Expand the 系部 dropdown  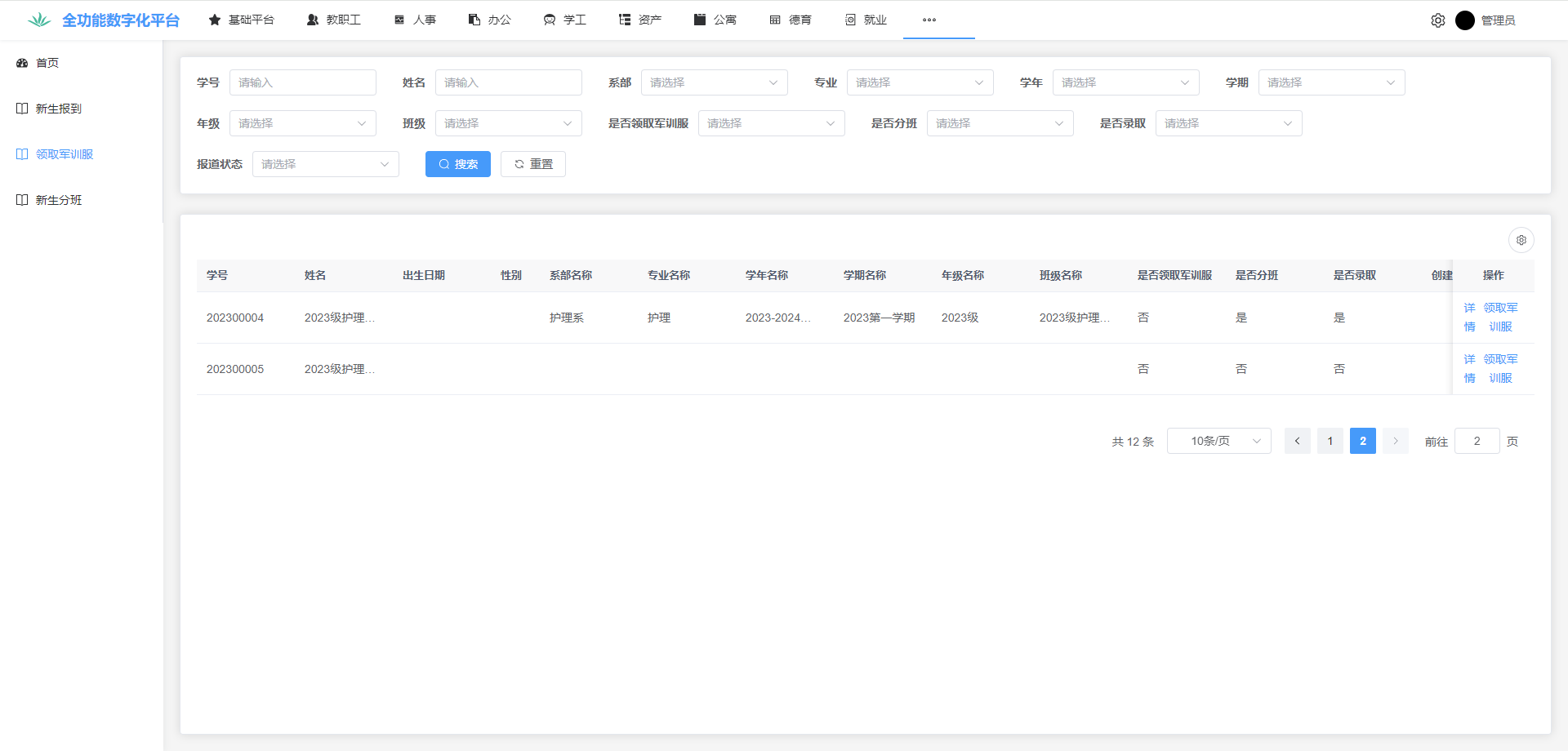click(714, 82)
